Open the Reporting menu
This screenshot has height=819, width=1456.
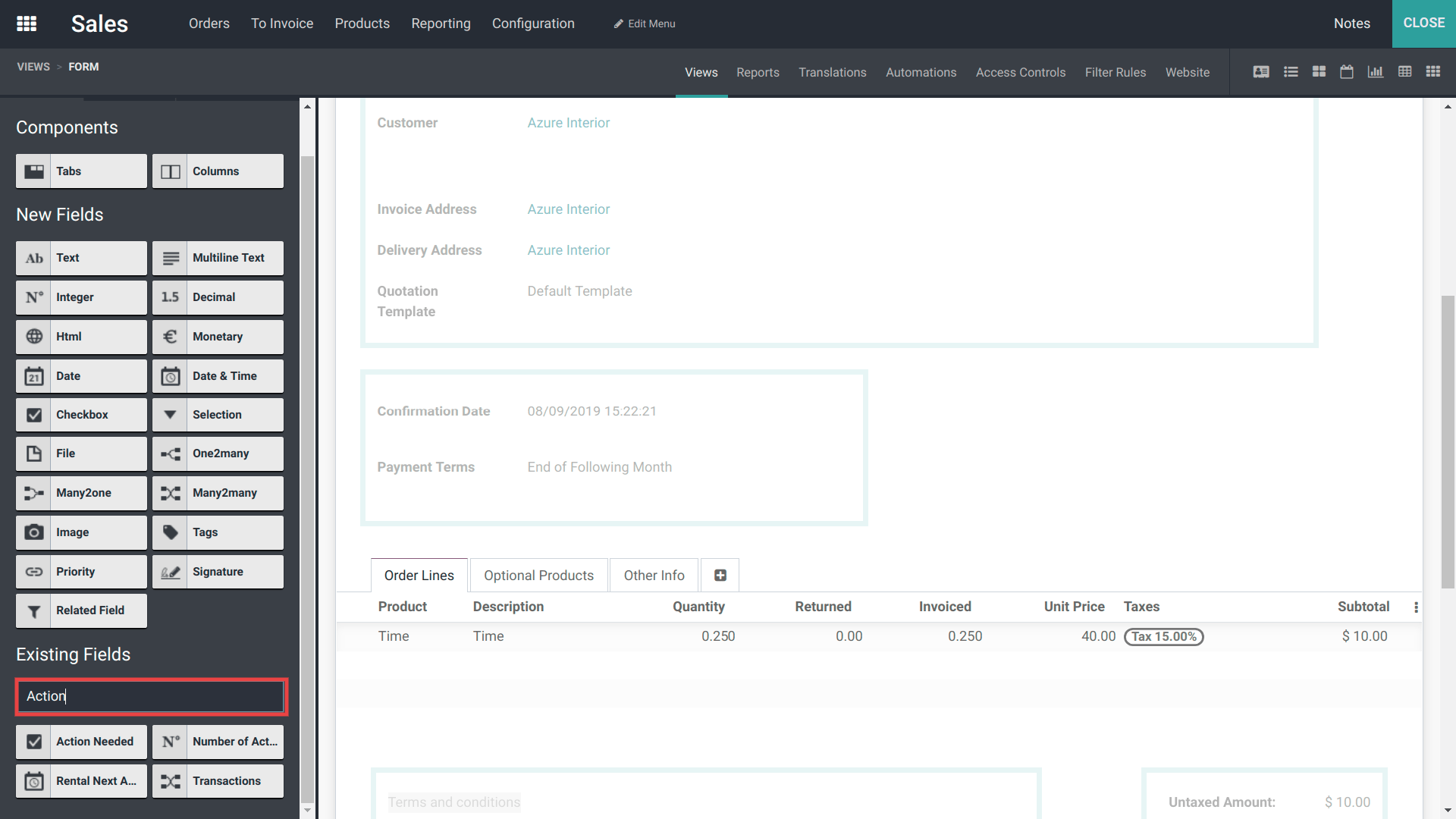(441, 24)
